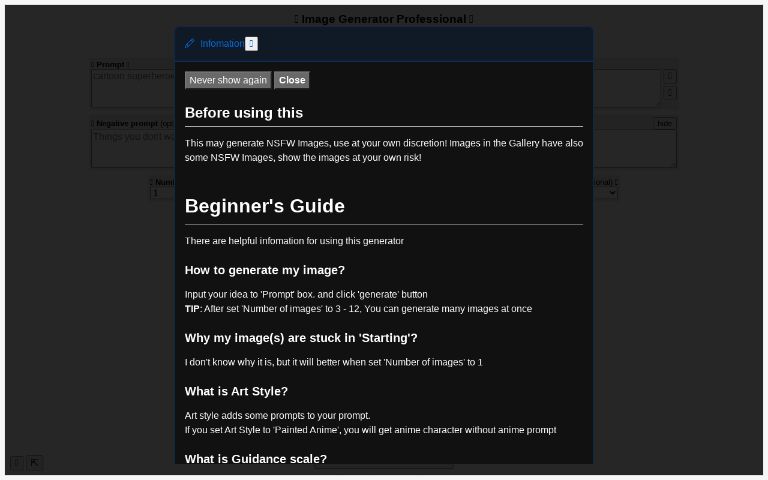Focus the Negative prompt text area
Viewport: 768px width, 480px height.
(x=130, y=148)
